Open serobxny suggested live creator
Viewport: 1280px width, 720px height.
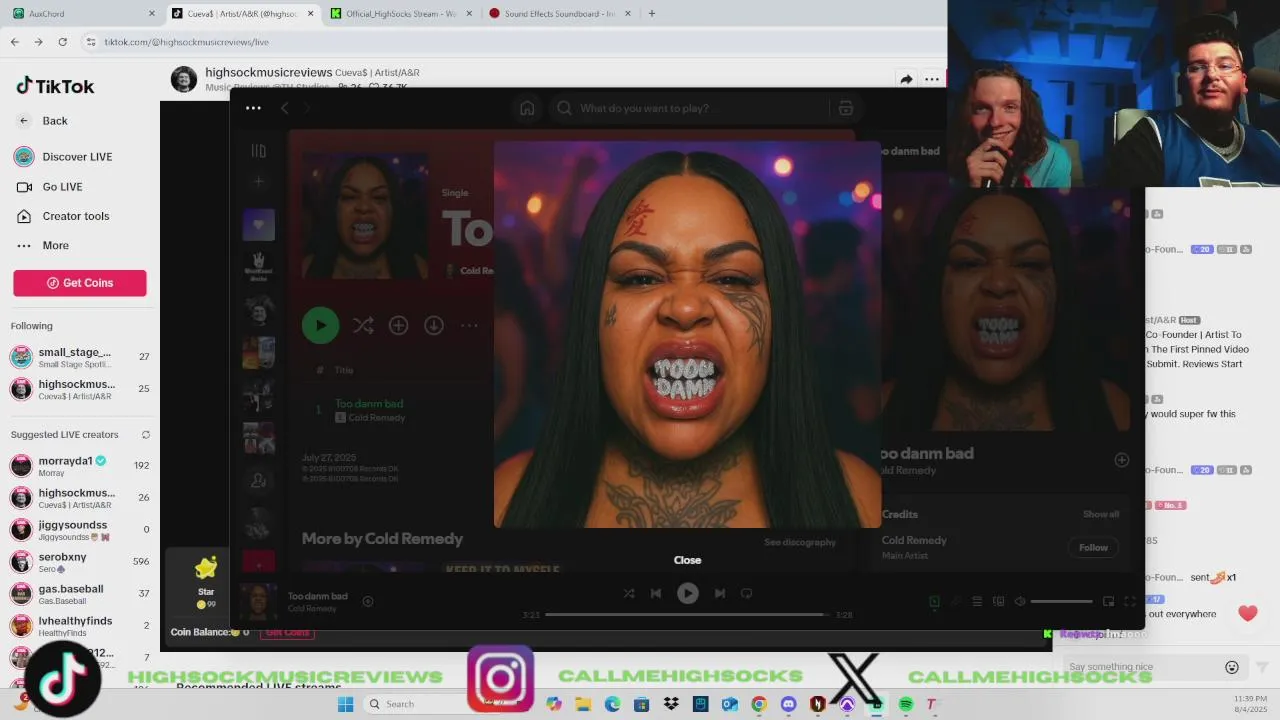tap(79, 562)
